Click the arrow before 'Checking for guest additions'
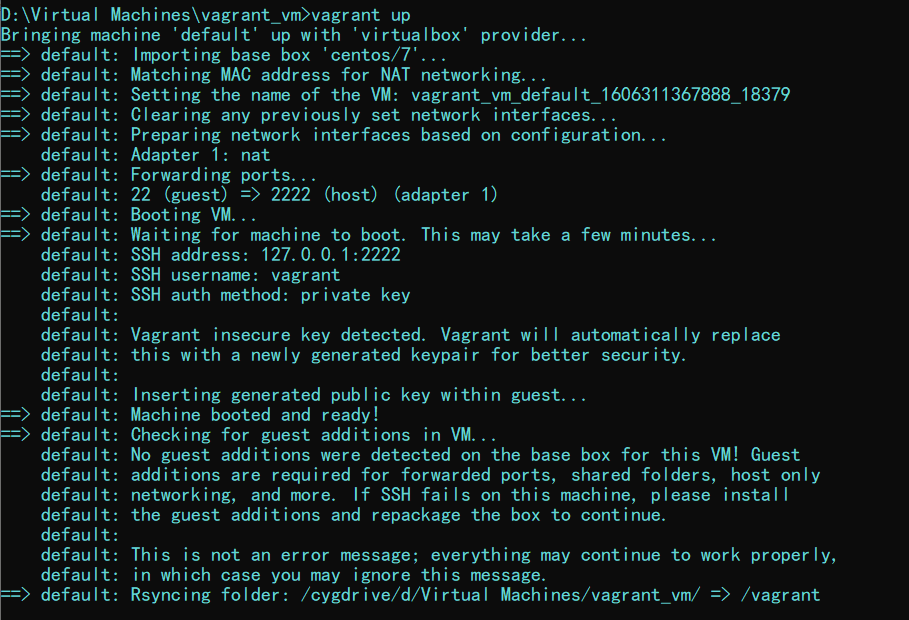Viewport: 909px width, 620px height. coord(15,434)
